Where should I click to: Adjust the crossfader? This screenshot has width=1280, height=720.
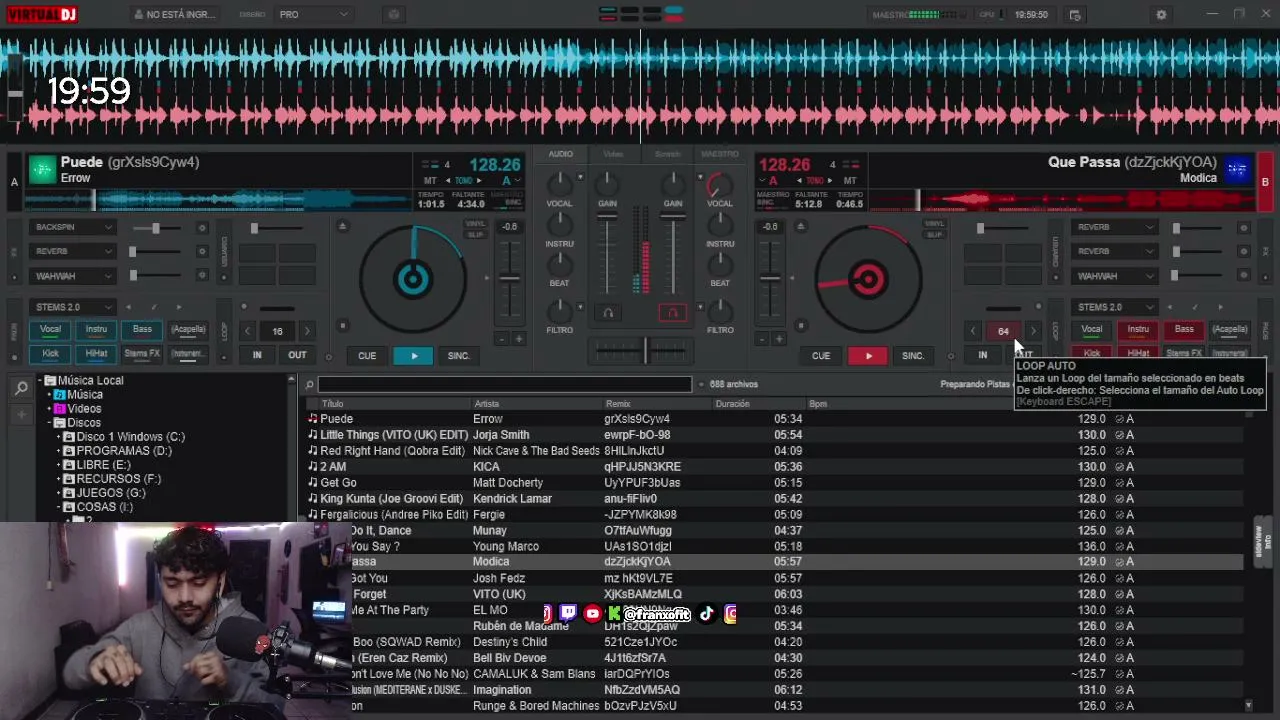[645, 350]
